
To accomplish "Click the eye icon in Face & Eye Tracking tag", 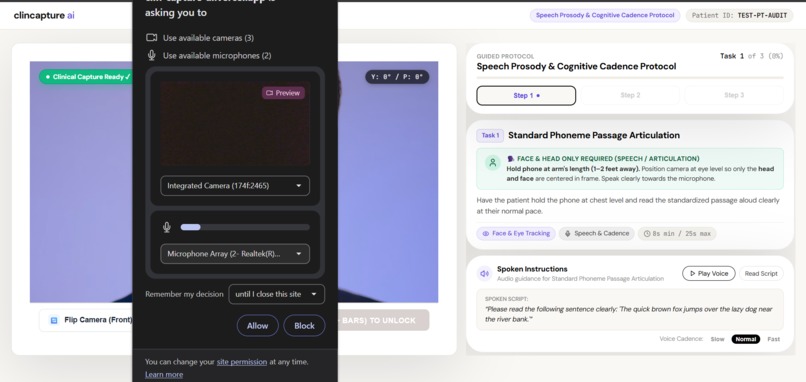I will click(x=486, y=233).
